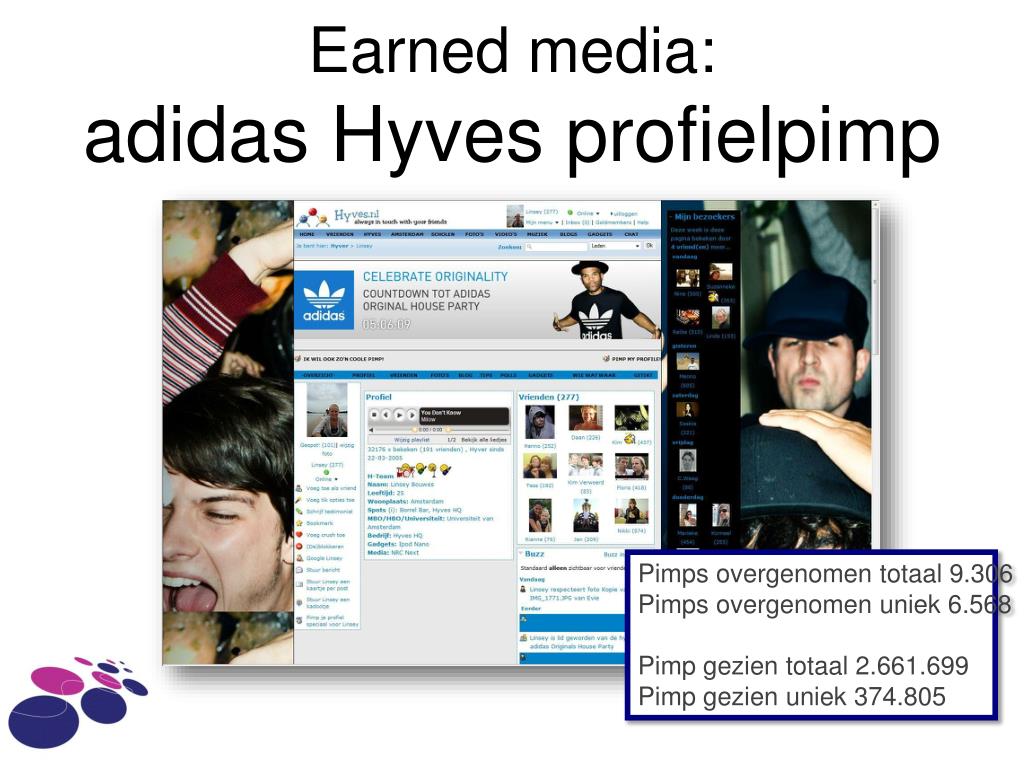1024x768 pixels.
Task: Open friend thumbnail Jan (209)
Action: tap(586, 515)
